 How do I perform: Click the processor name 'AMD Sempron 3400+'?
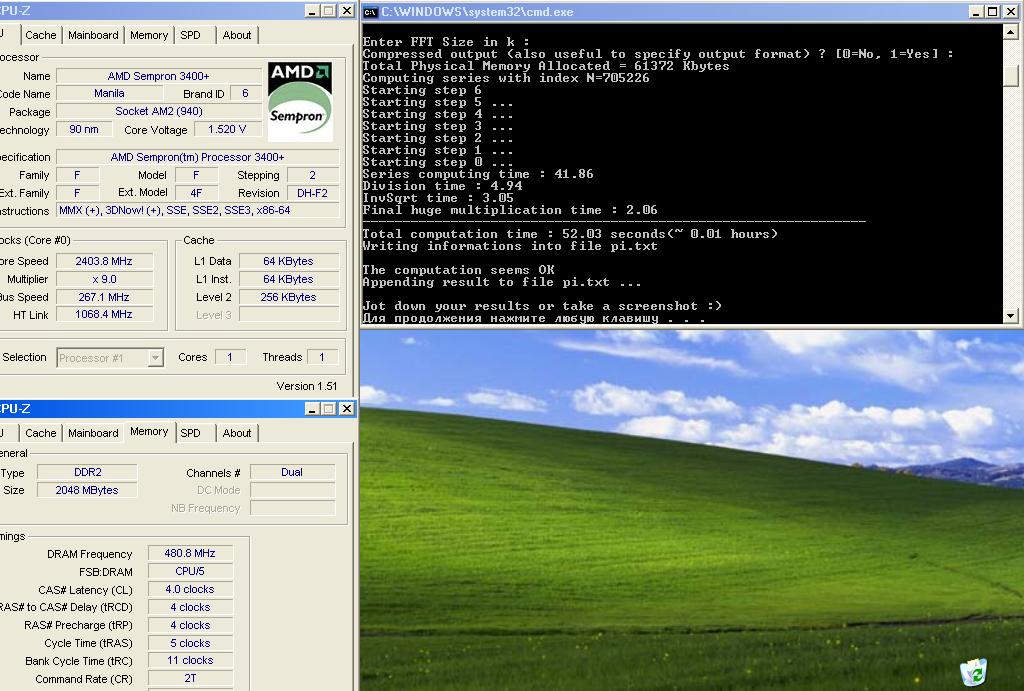tap(159, 76)
